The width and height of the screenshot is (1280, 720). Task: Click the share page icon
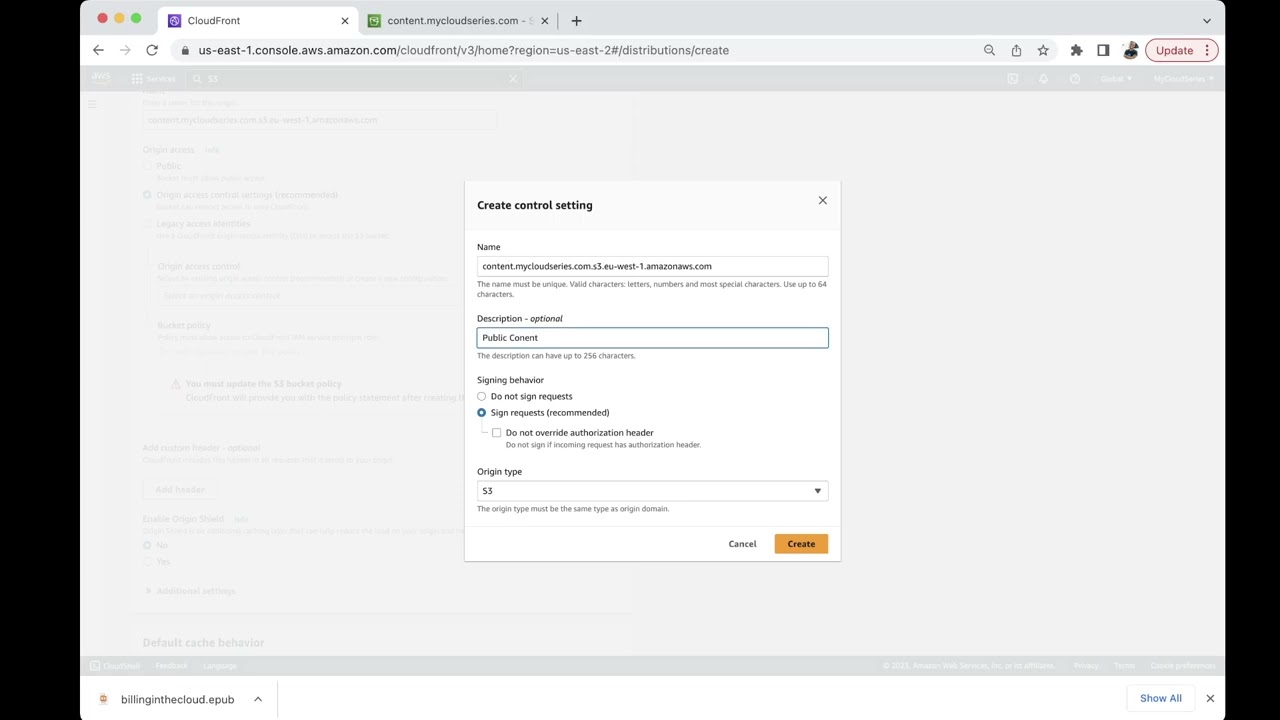tap(1016, 50)
